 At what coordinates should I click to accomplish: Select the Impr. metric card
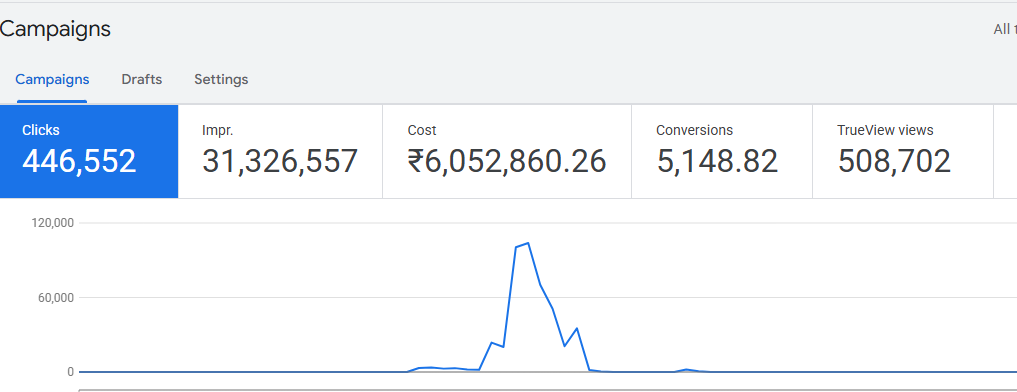pyautogui.click(x=280, y=152)
